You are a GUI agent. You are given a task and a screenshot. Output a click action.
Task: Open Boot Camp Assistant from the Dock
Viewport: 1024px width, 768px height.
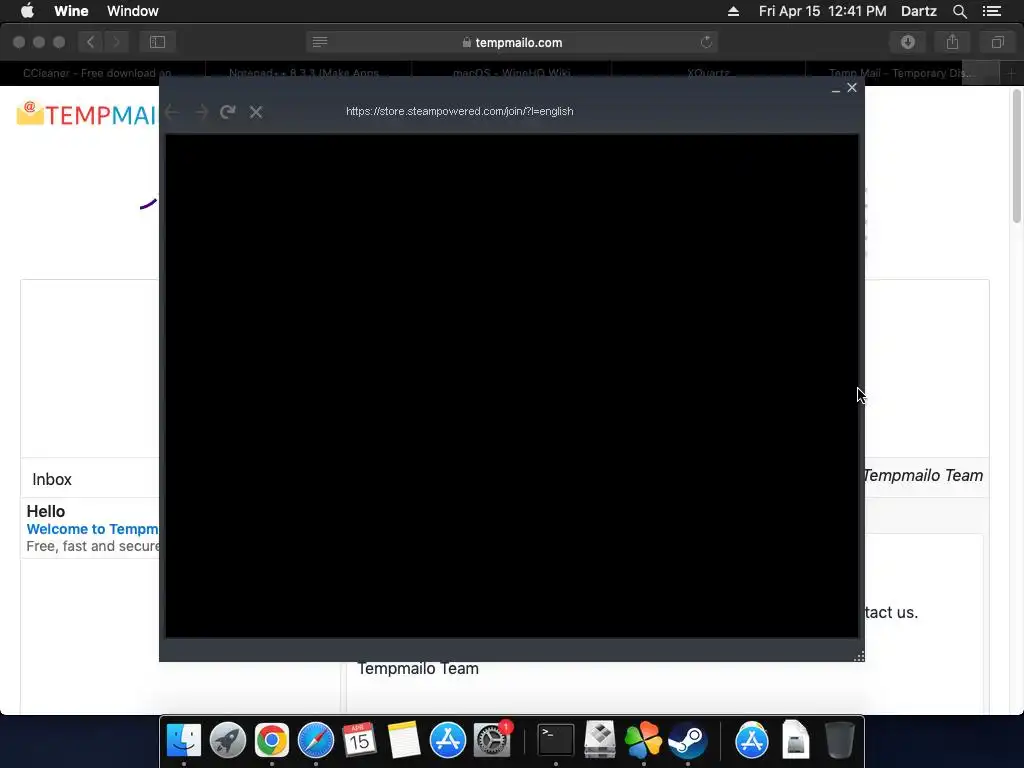[x=600, y=740]
